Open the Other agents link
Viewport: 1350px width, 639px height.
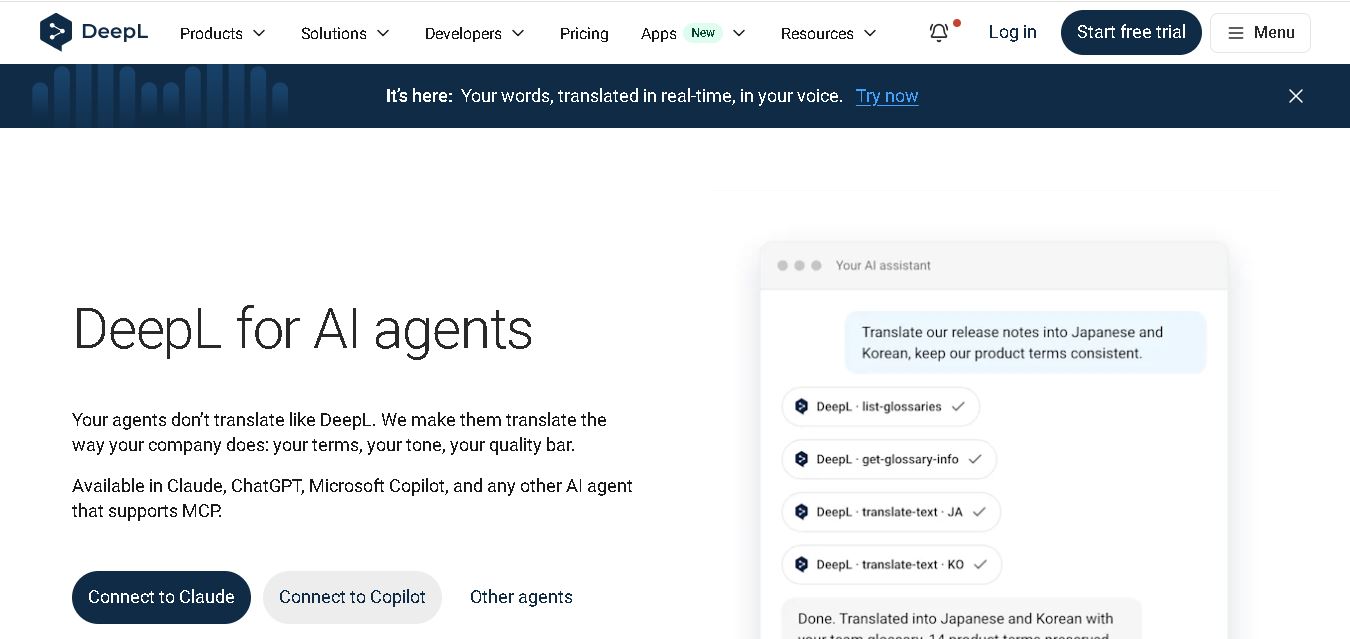pos(521,597)
